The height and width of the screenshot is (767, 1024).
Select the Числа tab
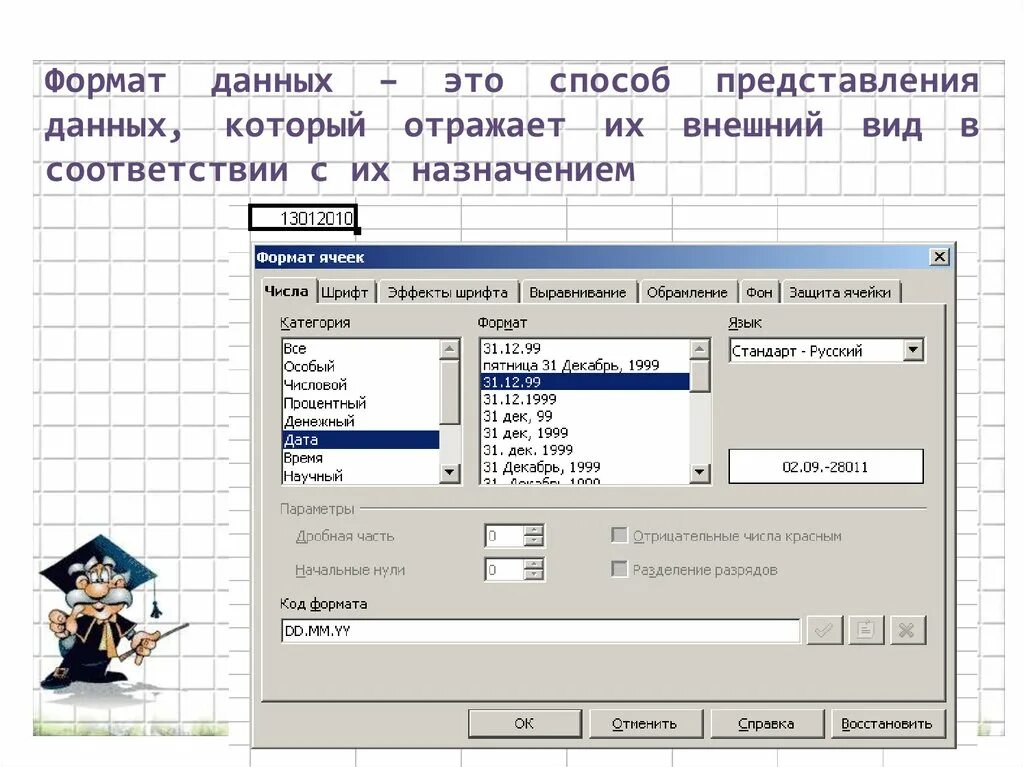click(x=286, y=291)
